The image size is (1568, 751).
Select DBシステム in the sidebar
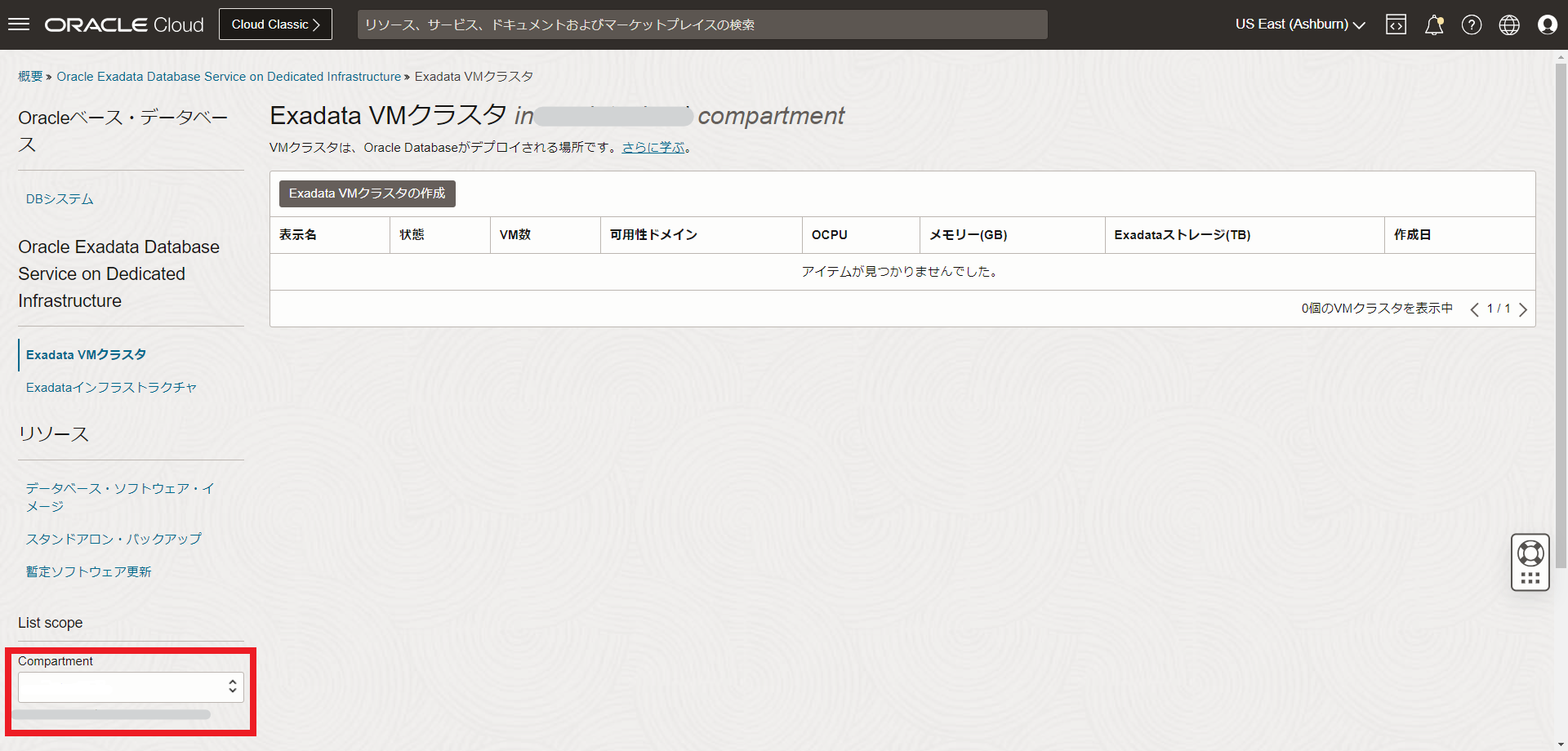[x=60, y=199]
